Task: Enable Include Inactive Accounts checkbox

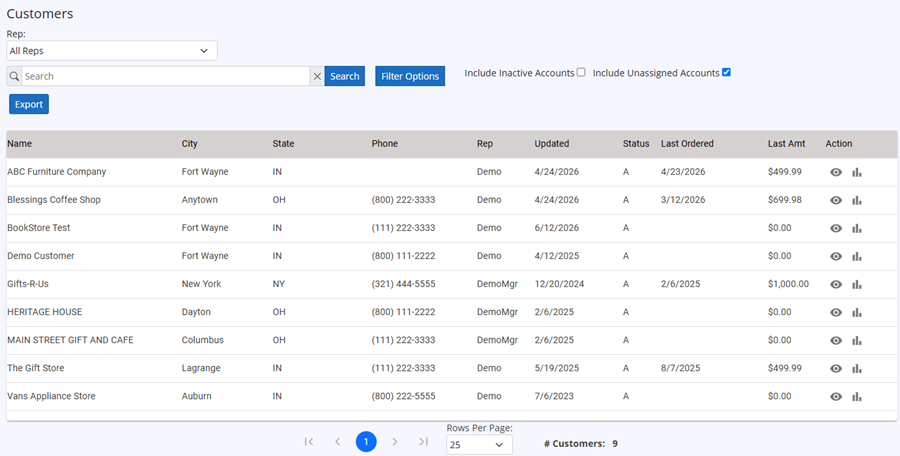Action: click(x=581, y=72)
